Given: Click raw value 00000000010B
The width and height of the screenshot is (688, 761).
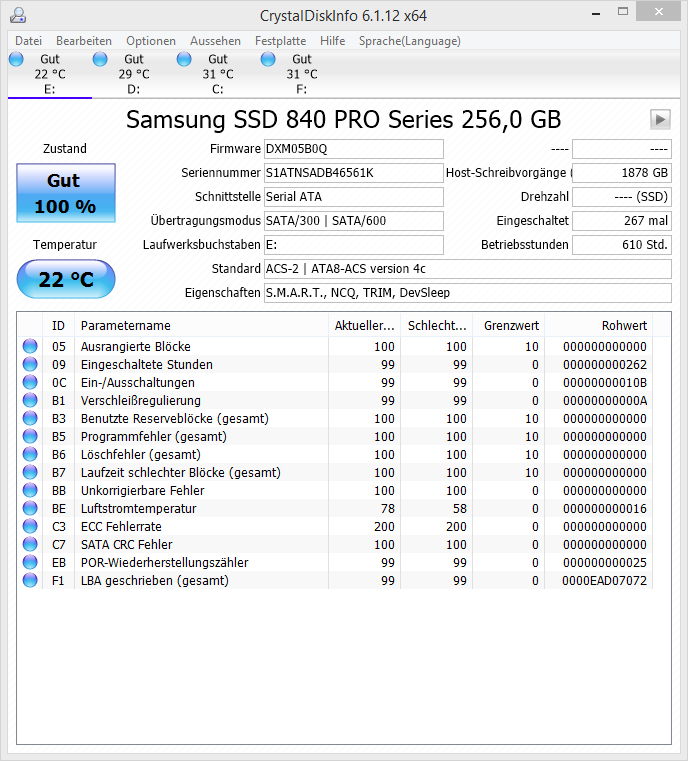Looking at the screenshot, I should pos(605,382).
